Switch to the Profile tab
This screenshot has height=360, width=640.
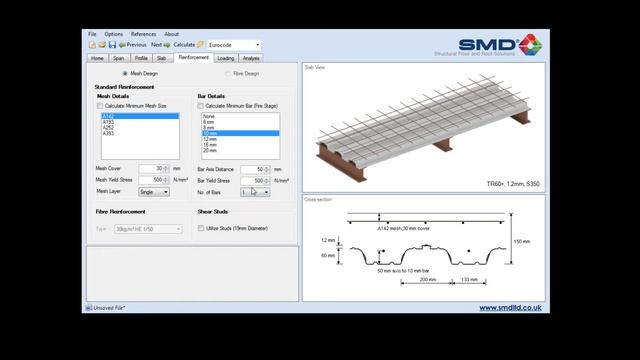tap(141, 58)
